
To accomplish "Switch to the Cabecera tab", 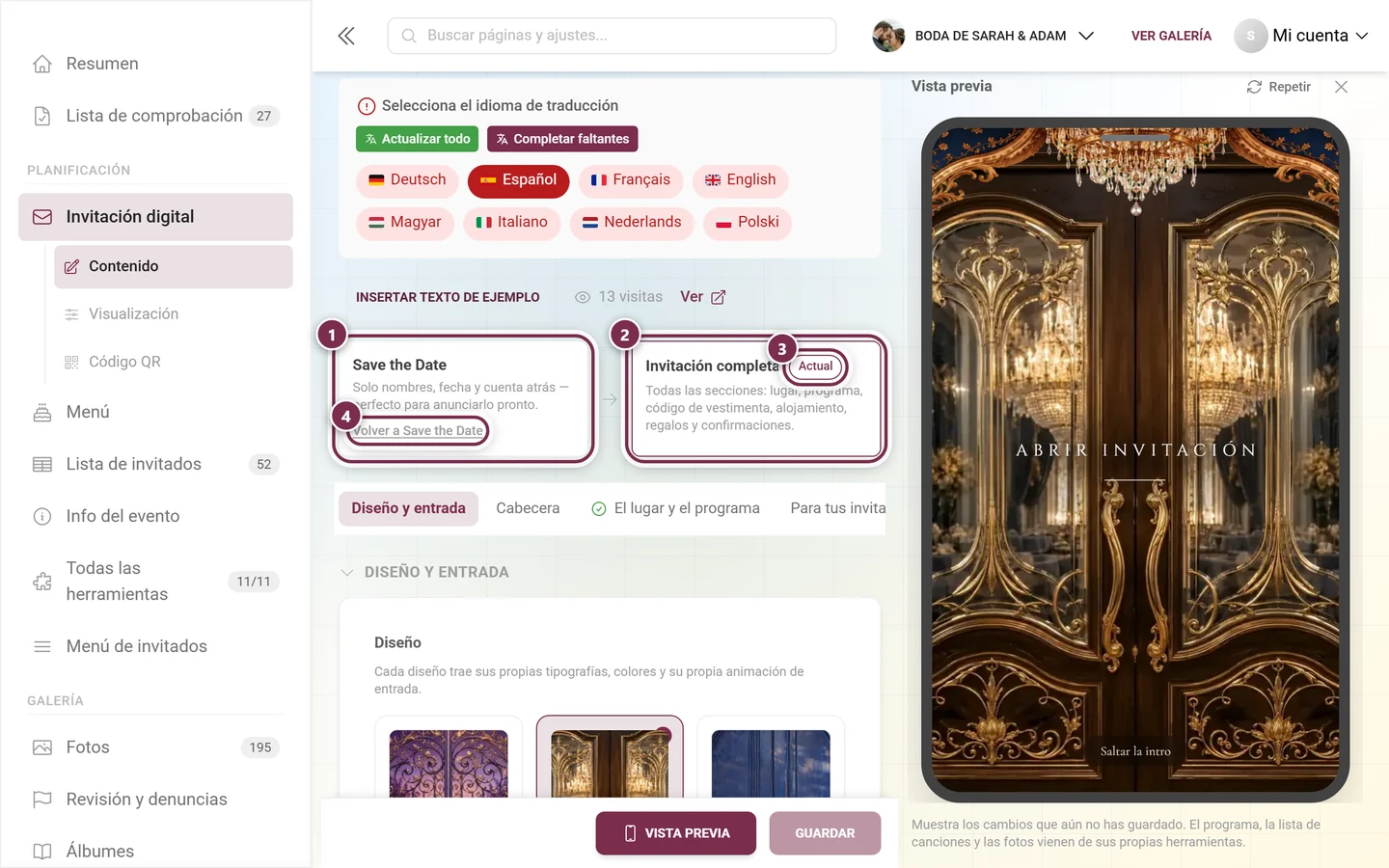I will click(x=528, y=508).
